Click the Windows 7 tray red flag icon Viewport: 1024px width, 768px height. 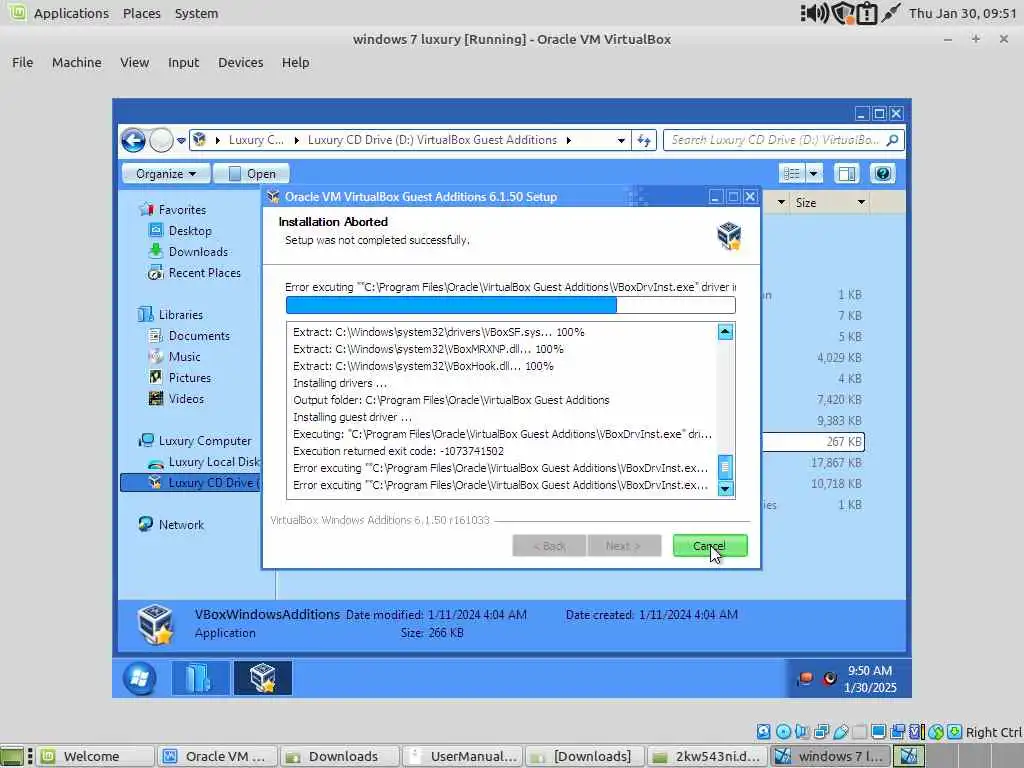point(805,679)
